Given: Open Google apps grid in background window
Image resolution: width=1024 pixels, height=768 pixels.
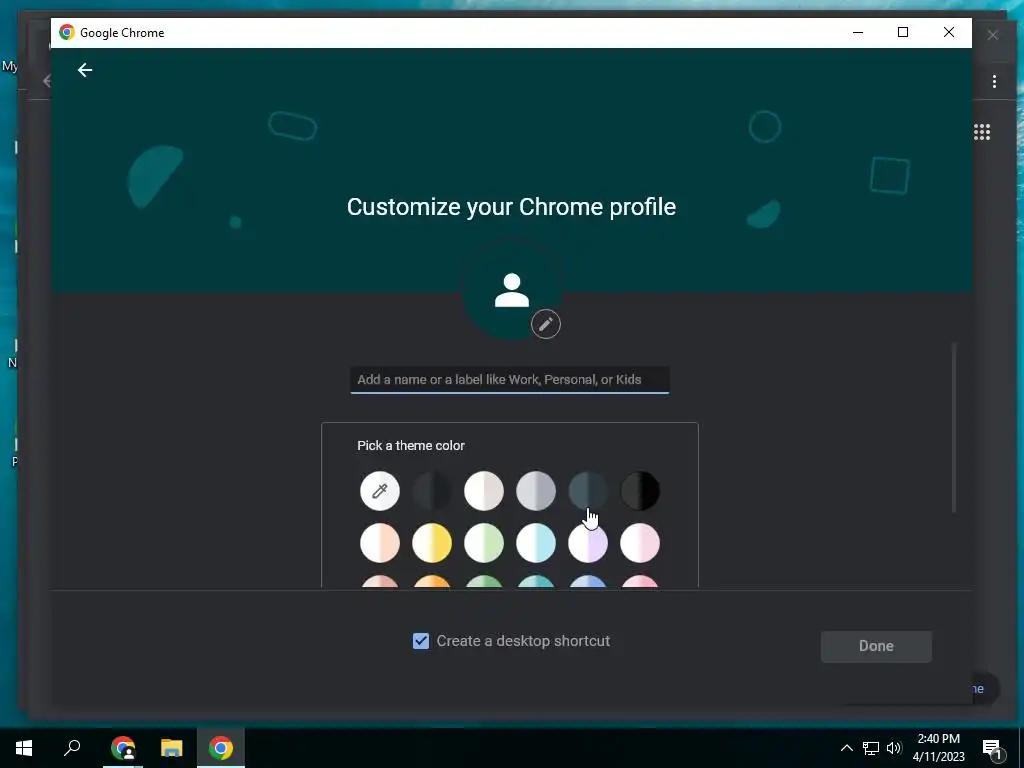Looking at the screenshot, I should click(982, 132).
